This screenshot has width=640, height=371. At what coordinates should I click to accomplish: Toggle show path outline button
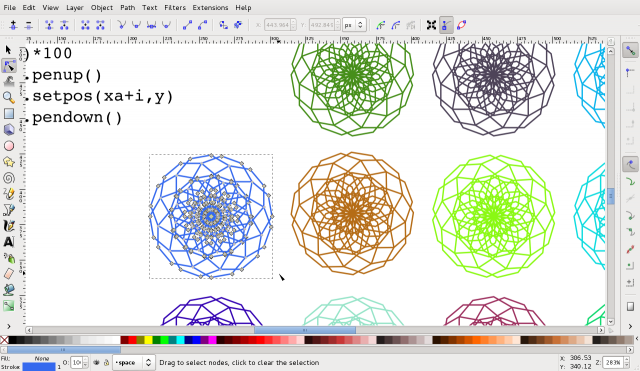point(461,25)
